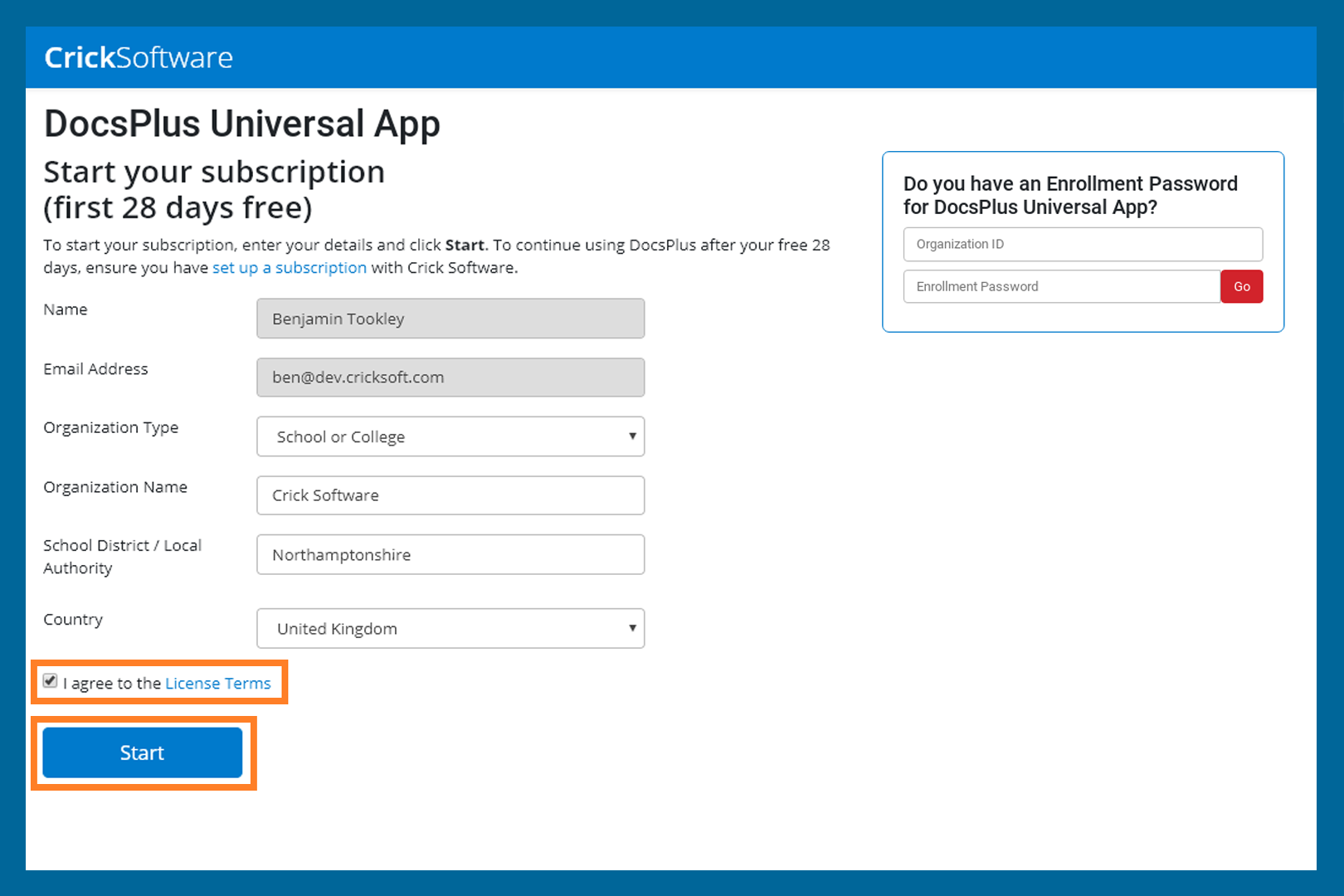Expand the Organization Type dropdown
The width and height of the screenshot is (1344, 896).
click(x=450, y=436)
